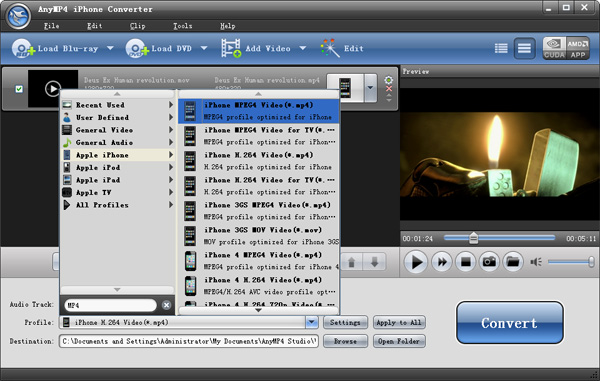The height and width of the screenshot is (381, 600).
Task: Click the big Convert button
Action: [x=509, y=323]
